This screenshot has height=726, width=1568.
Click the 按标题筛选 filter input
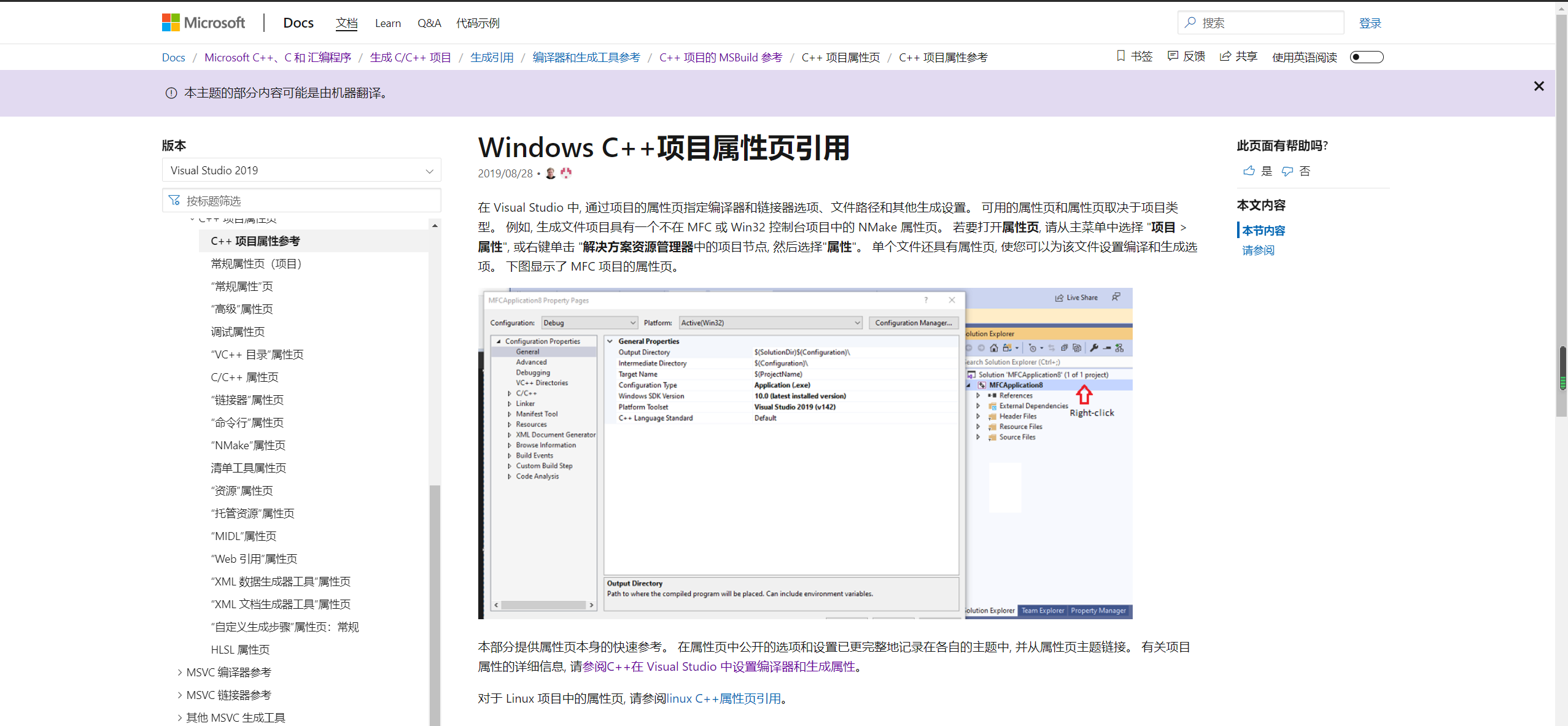click(301, 201)
